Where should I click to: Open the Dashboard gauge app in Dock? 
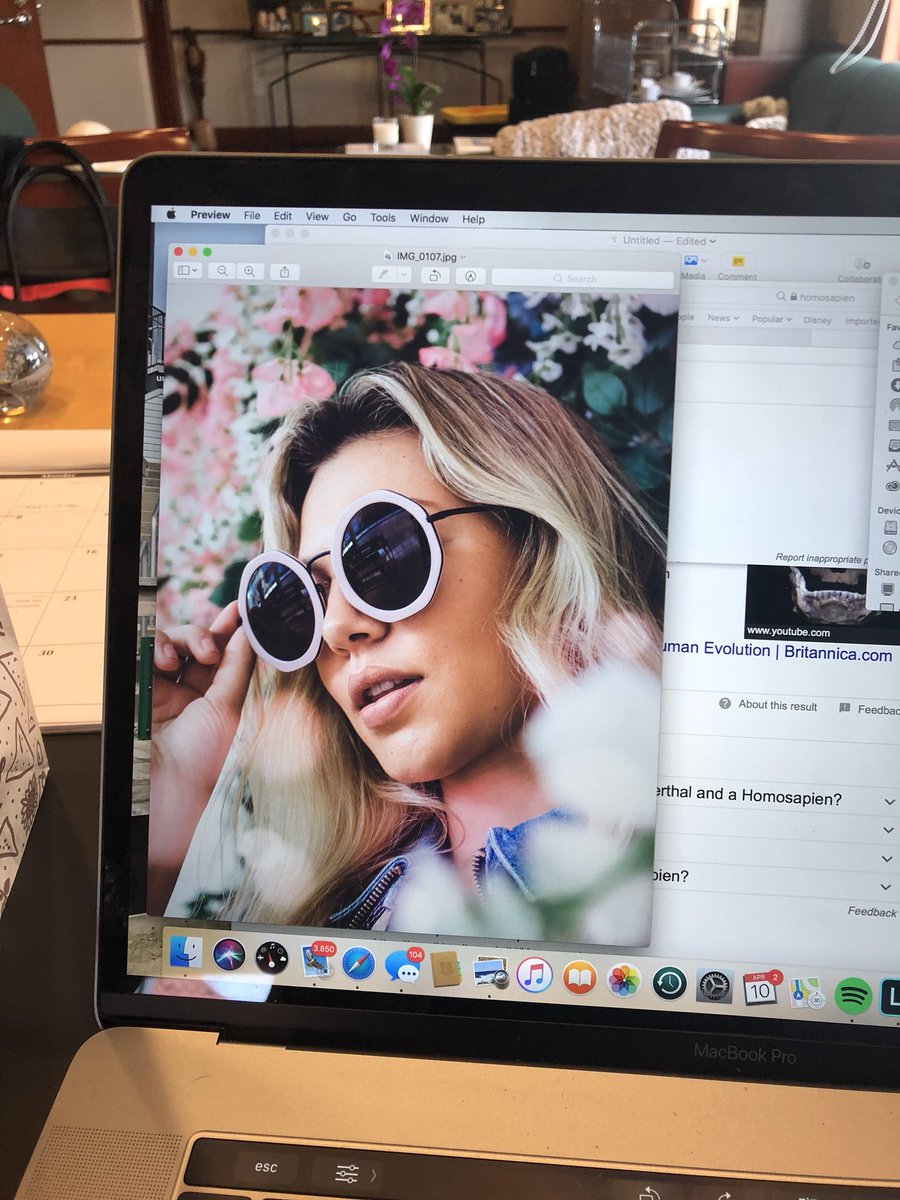(271, 958)
